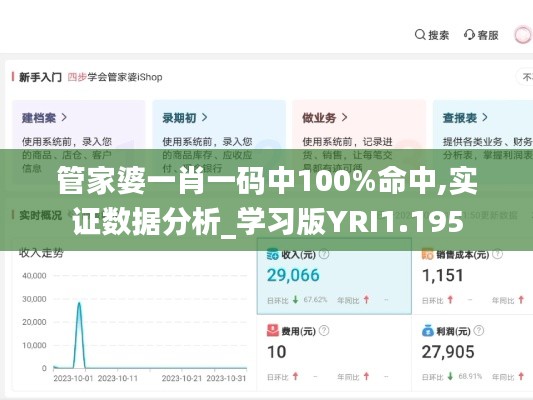This screenshot has height=400, width=533.
Task: Click the 实时概况 section heading
Action: tap(40, 215)
